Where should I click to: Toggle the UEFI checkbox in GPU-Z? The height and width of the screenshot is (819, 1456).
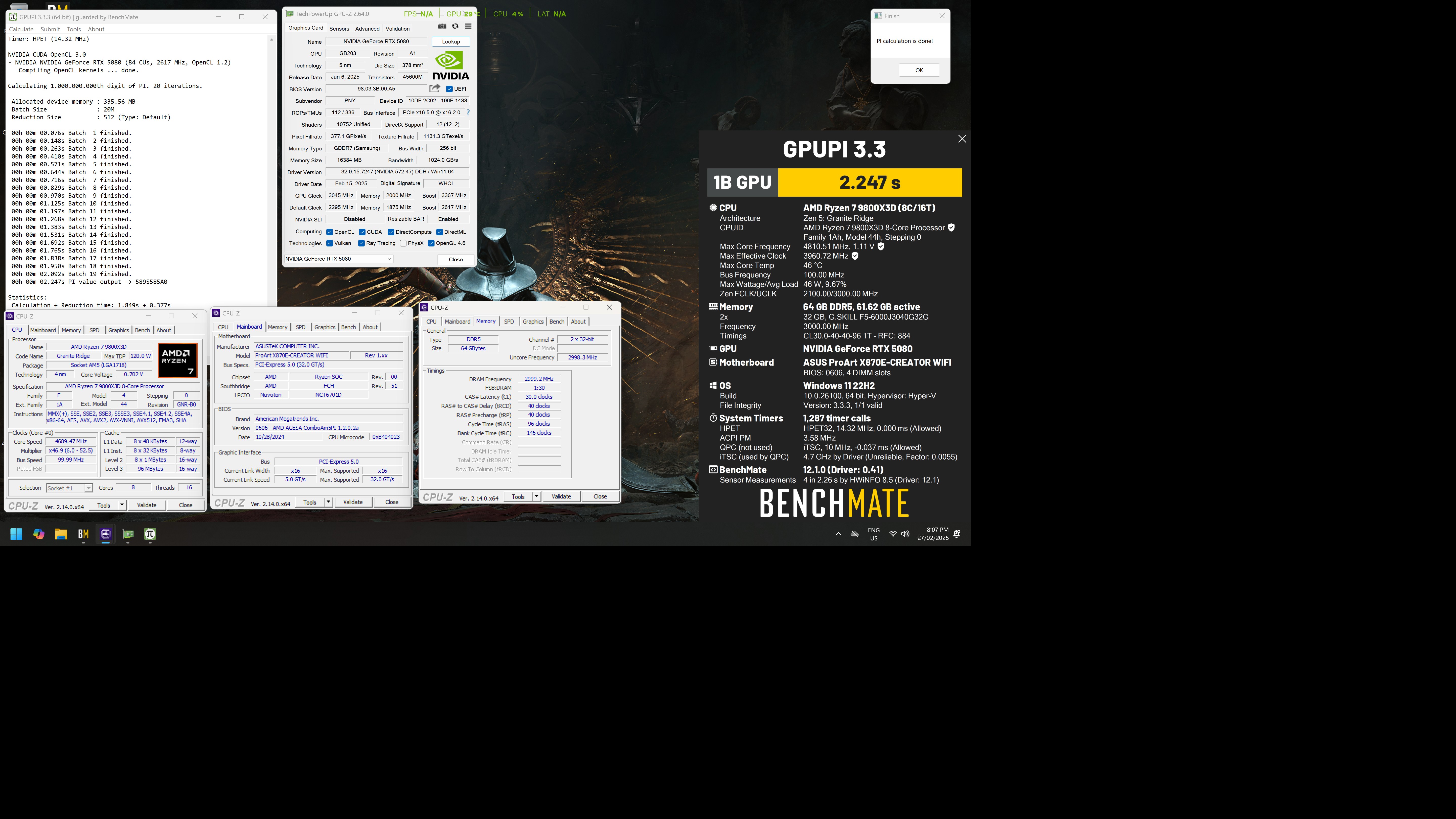(449, 89)
